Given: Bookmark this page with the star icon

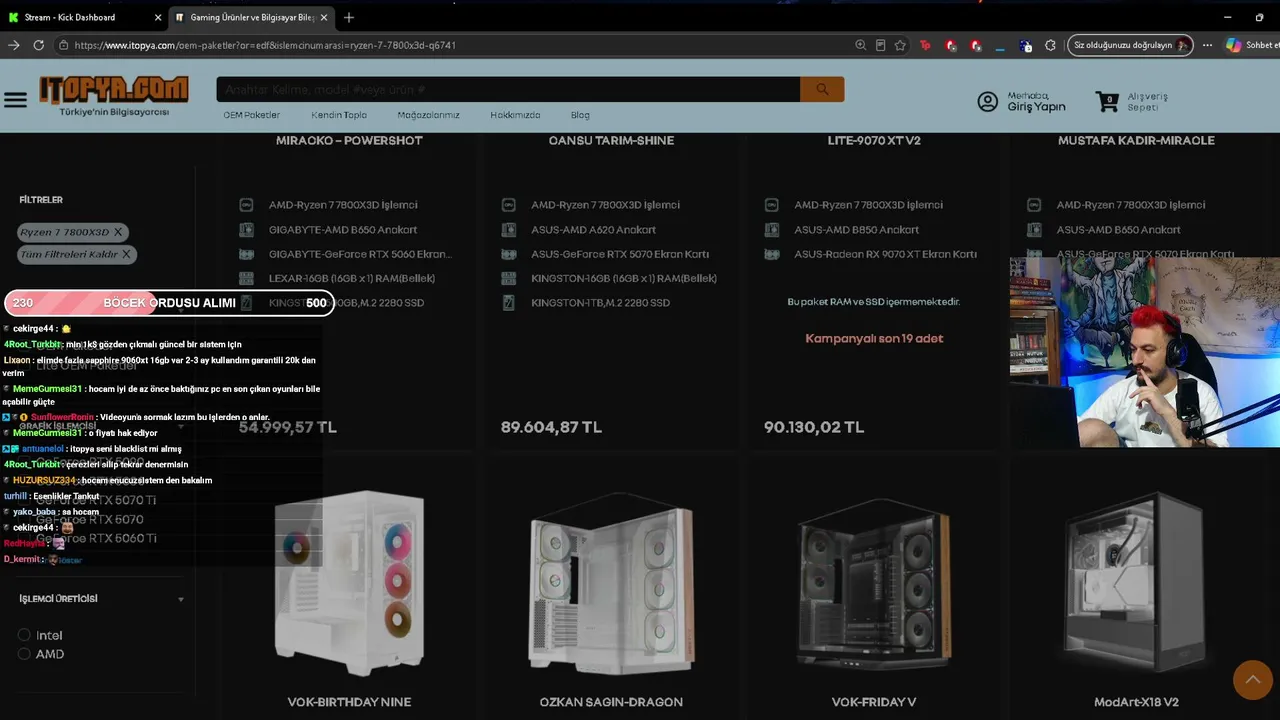Looking at the screenshot, I should pyautogui.click(x=900, y=45).
